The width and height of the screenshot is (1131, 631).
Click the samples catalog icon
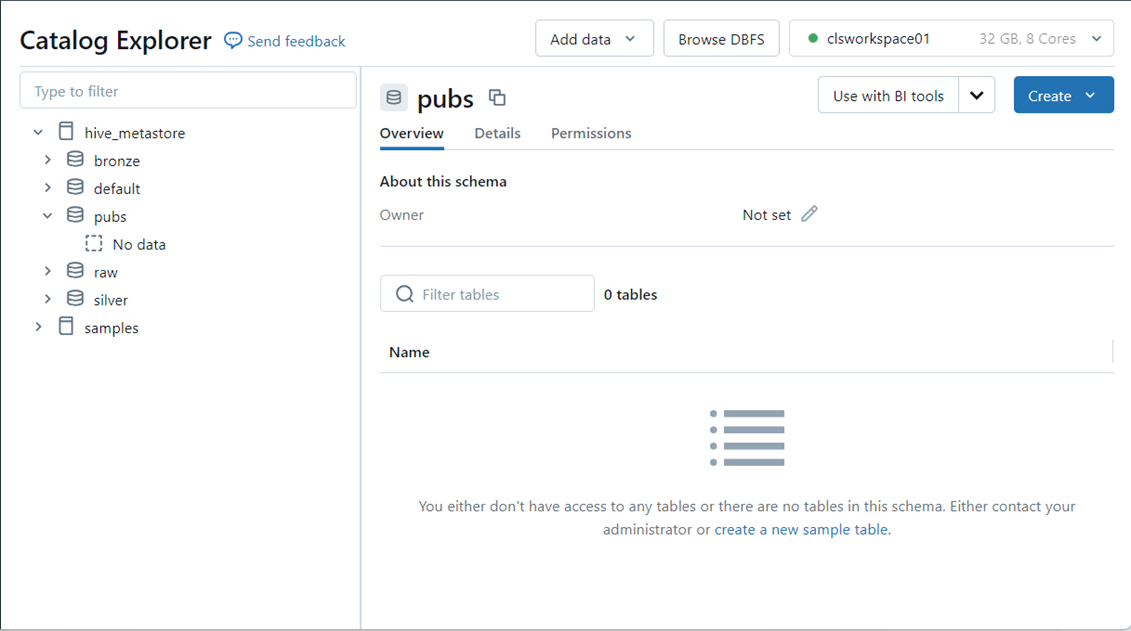coord(66,327)
